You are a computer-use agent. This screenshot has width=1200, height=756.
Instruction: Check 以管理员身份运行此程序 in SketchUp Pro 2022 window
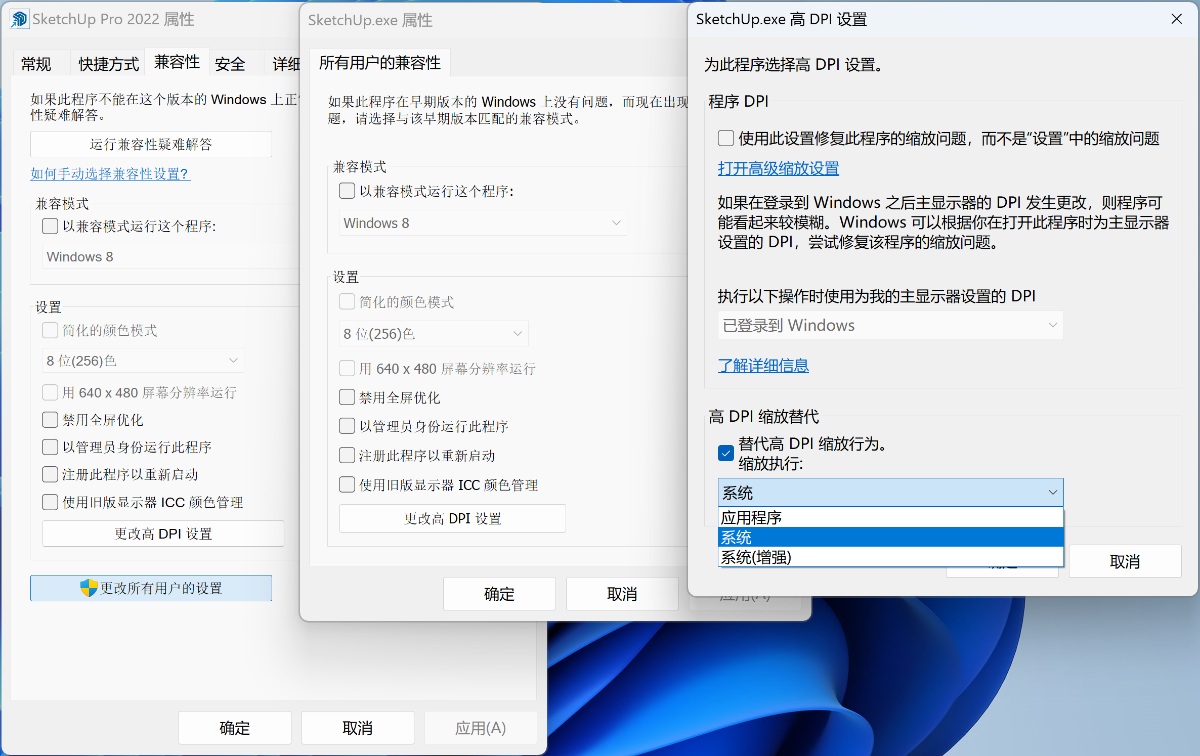50,447
